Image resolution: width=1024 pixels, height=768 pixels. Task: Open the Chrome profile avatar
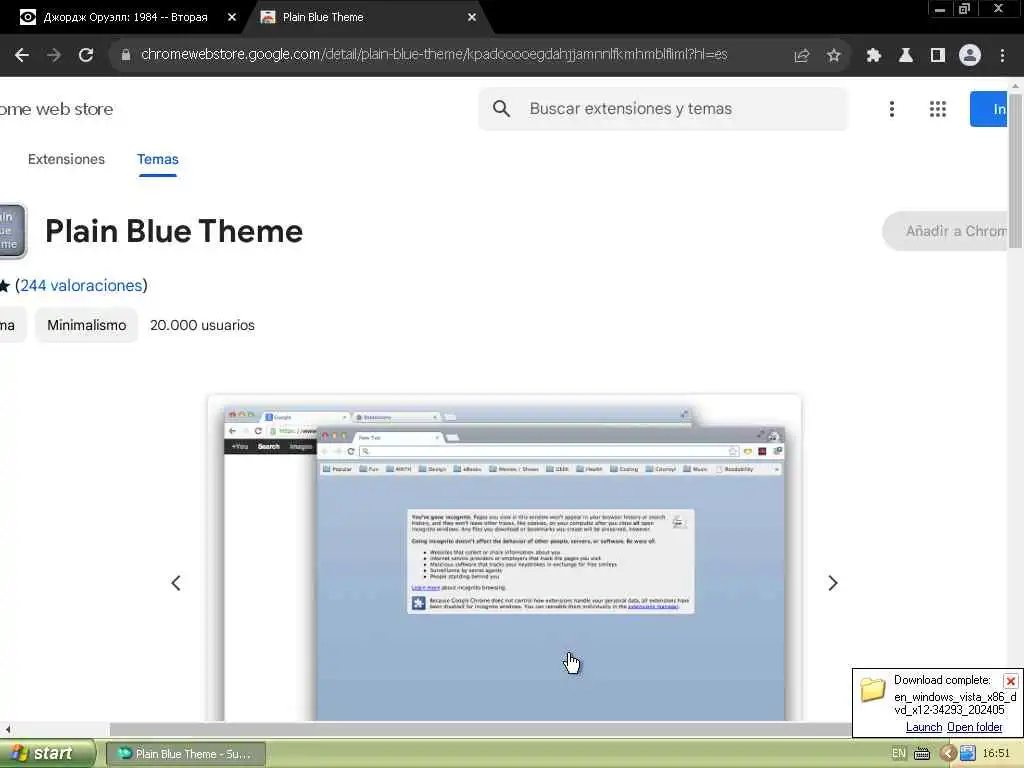tap(970, 56)
